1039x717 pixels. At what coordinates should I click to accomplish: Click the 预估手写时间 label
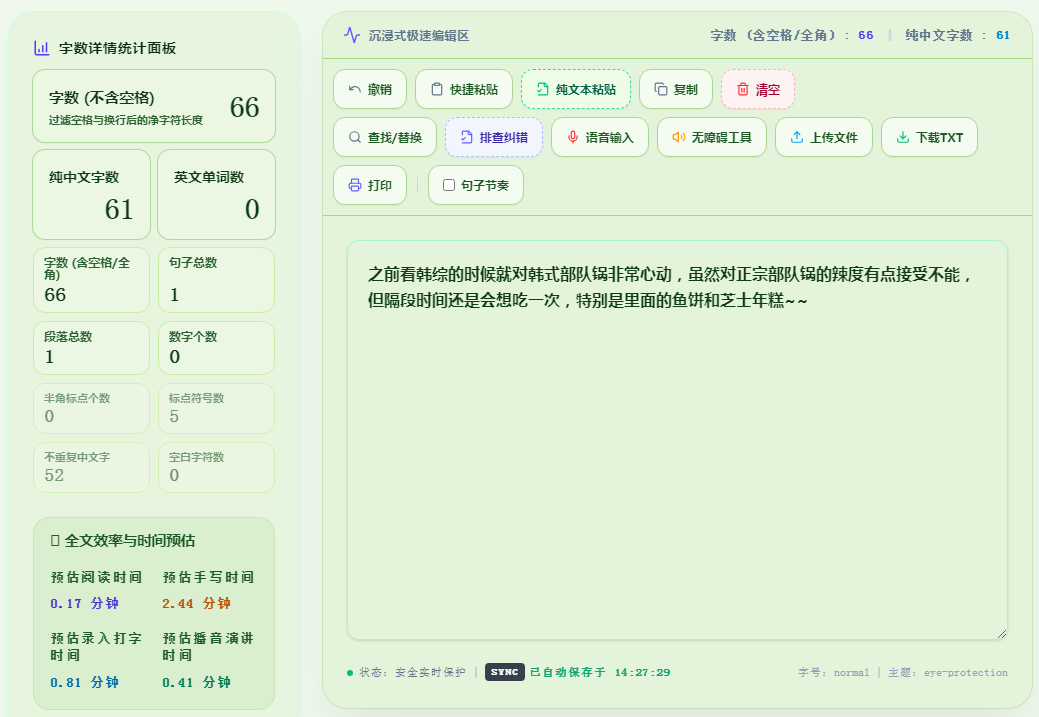click(x=208, y=577)
